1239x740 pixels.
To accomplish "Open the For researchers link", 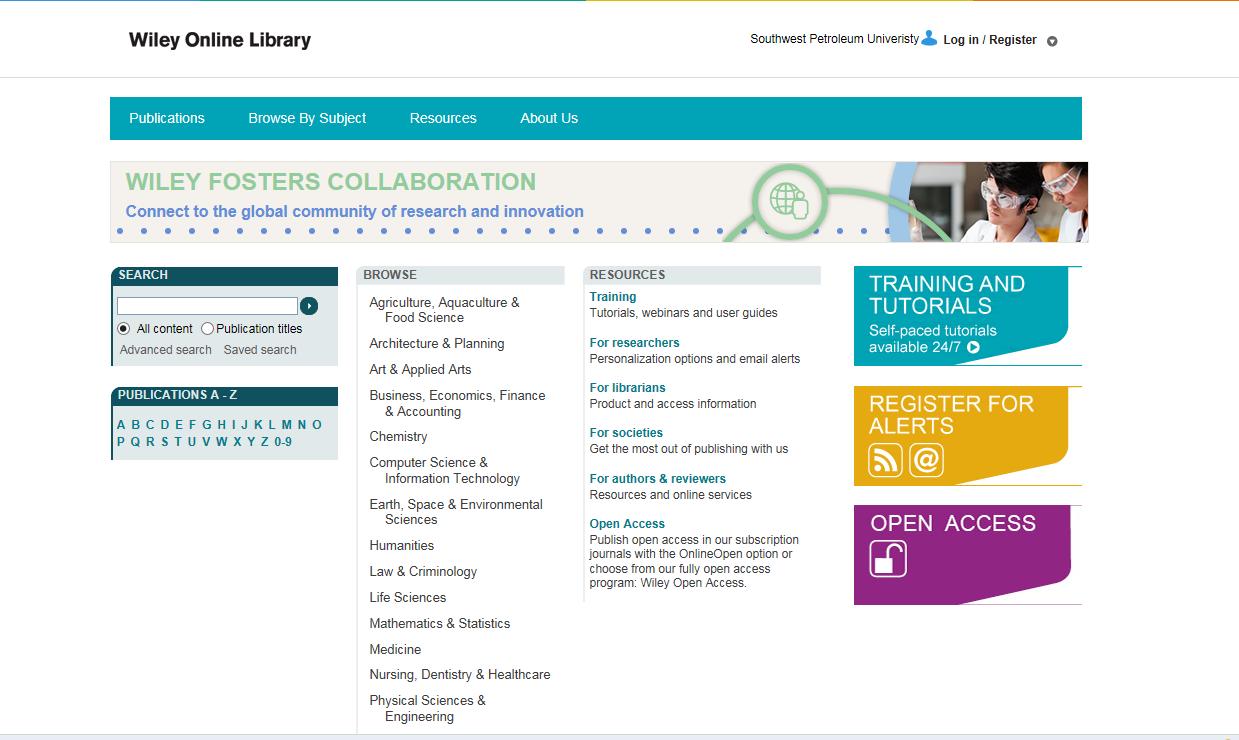I will pyautogui.click(x=635, y=343).
